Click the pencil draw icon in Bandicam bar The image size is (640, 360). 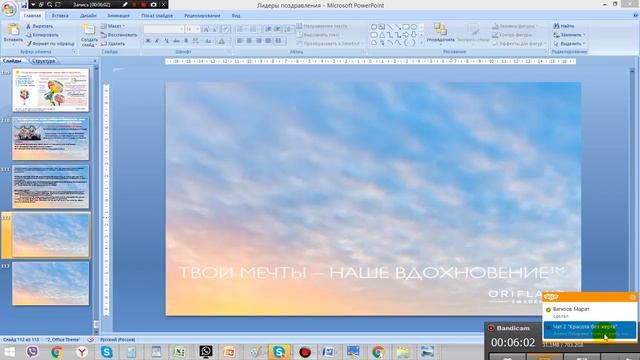[x=125, y=4]
